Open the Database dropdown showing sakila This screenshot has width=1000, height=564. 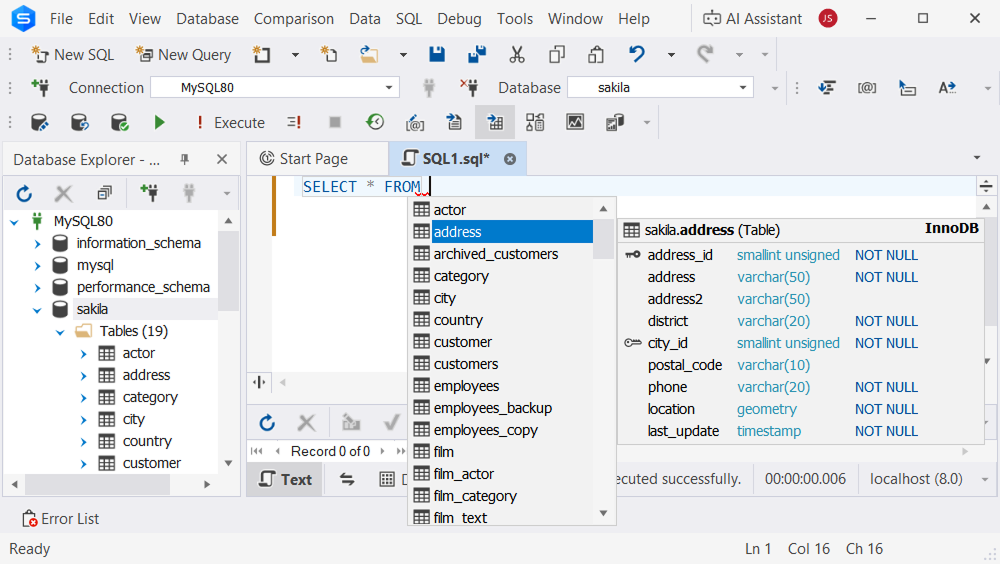point(742,87)
